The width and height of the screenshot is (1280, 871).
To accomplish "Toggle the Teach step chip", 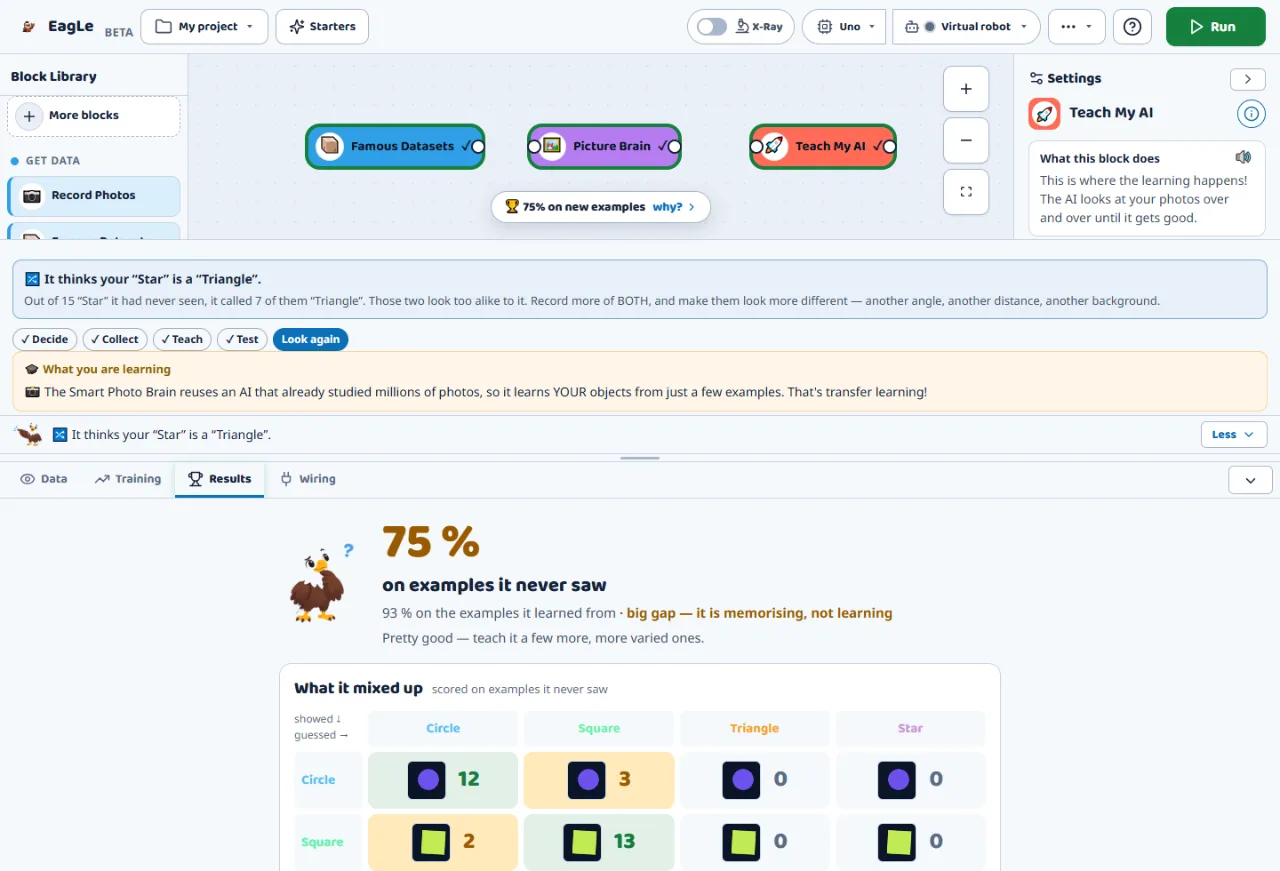I will [182, 340].
